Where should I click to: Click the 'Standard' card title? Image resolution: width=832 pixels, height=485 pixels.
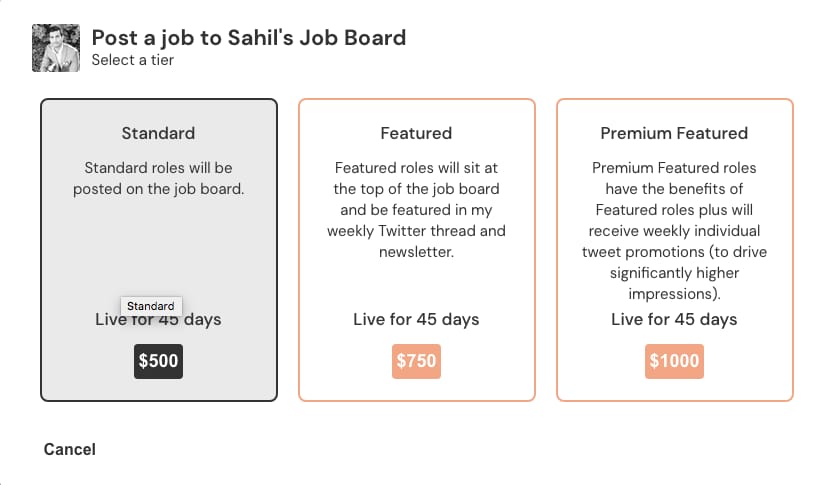click(158, 133)
